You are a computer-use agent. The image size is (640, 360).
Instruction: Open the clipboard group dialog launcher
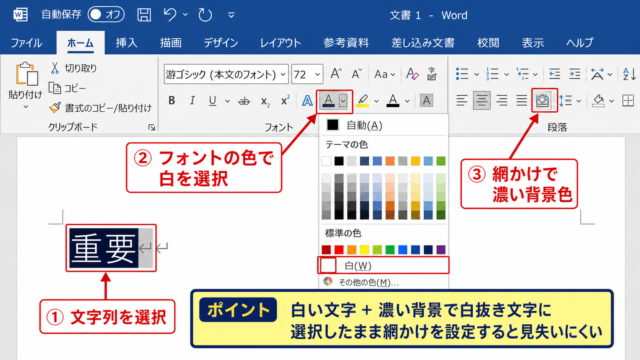151,127
